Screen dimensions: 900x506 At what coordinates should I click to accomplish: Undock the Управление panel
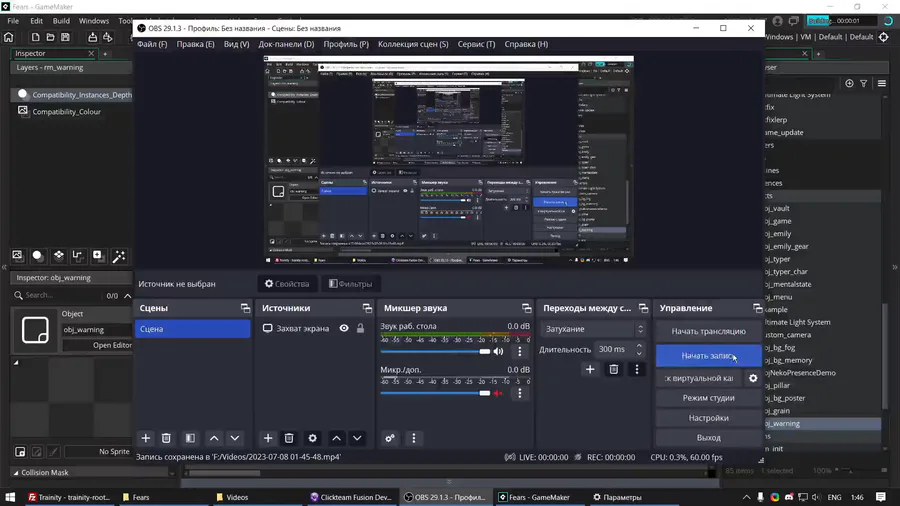[x=758, y=308]
